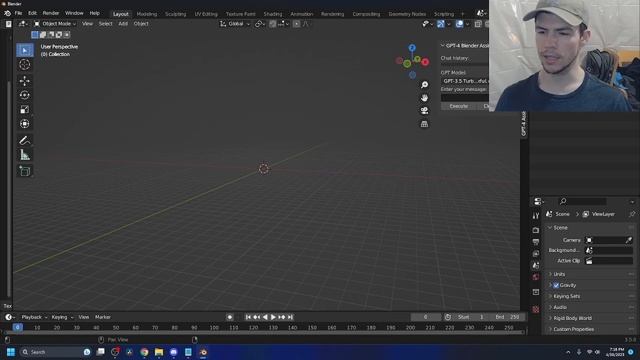The height and width of the screenshot is (360, 640).
Task: Select the Measure tool
Action: click(x=24, y=155)
